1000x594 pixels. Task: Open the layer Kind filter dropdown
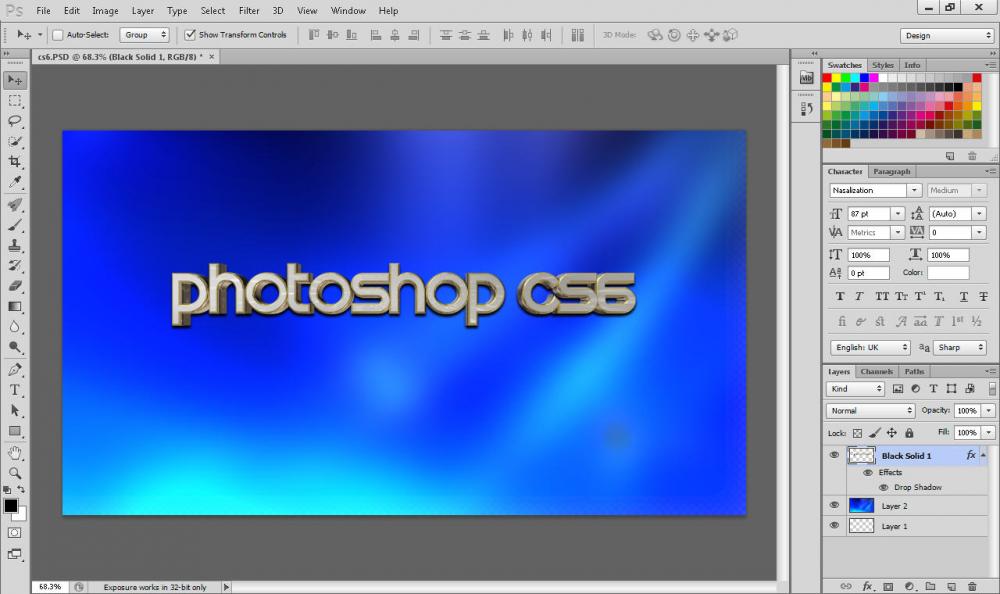click(x=855, y=389)
